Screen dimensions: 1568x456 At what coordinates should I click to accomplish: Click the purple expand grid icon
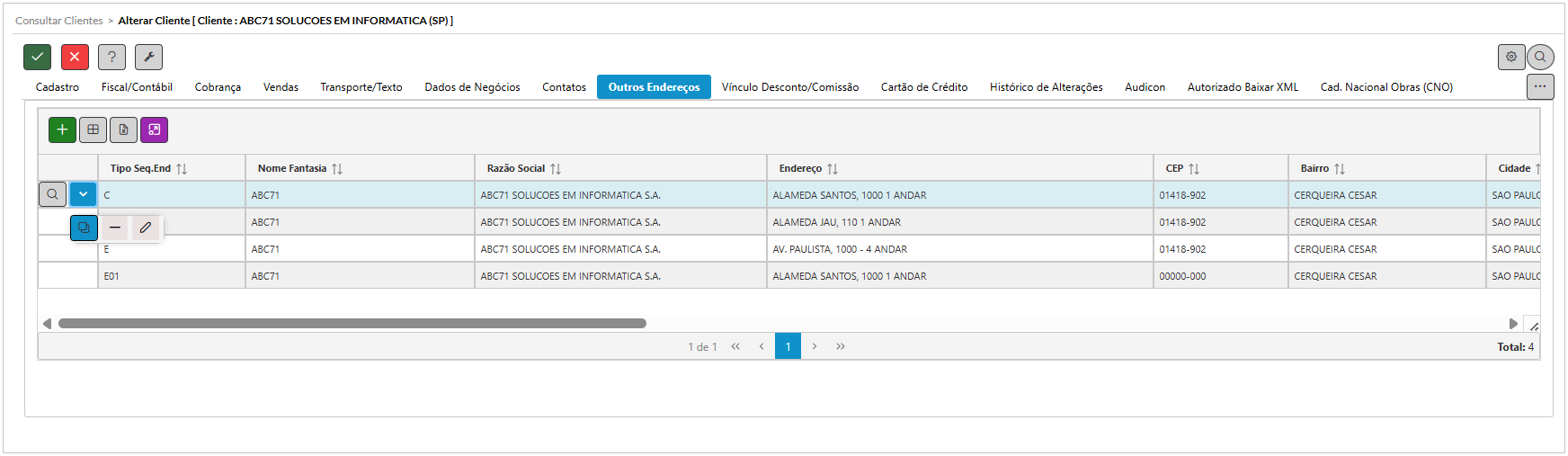click(154, 130)
